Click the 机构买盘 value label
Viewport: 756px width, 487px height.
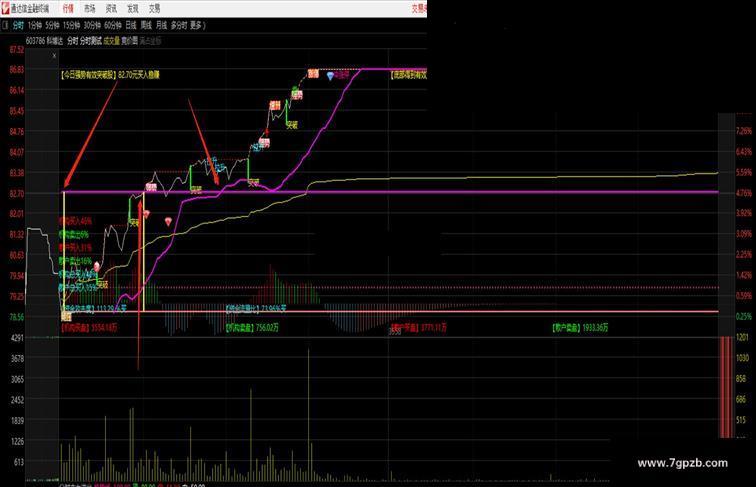click(89, 327)
